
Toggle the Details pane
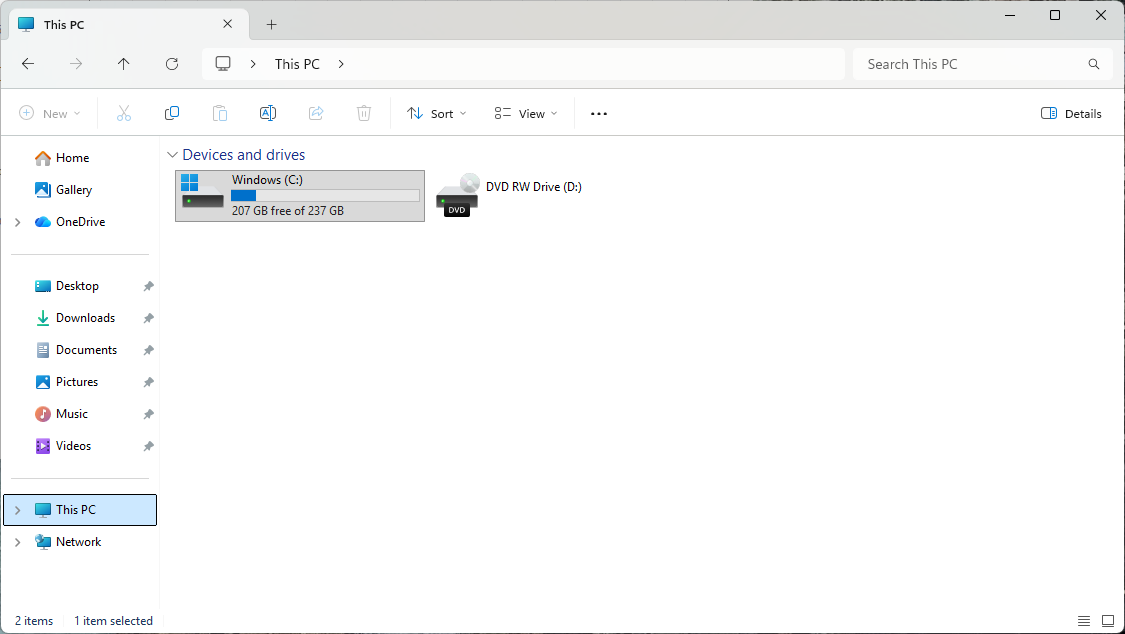click(1071, 114)
